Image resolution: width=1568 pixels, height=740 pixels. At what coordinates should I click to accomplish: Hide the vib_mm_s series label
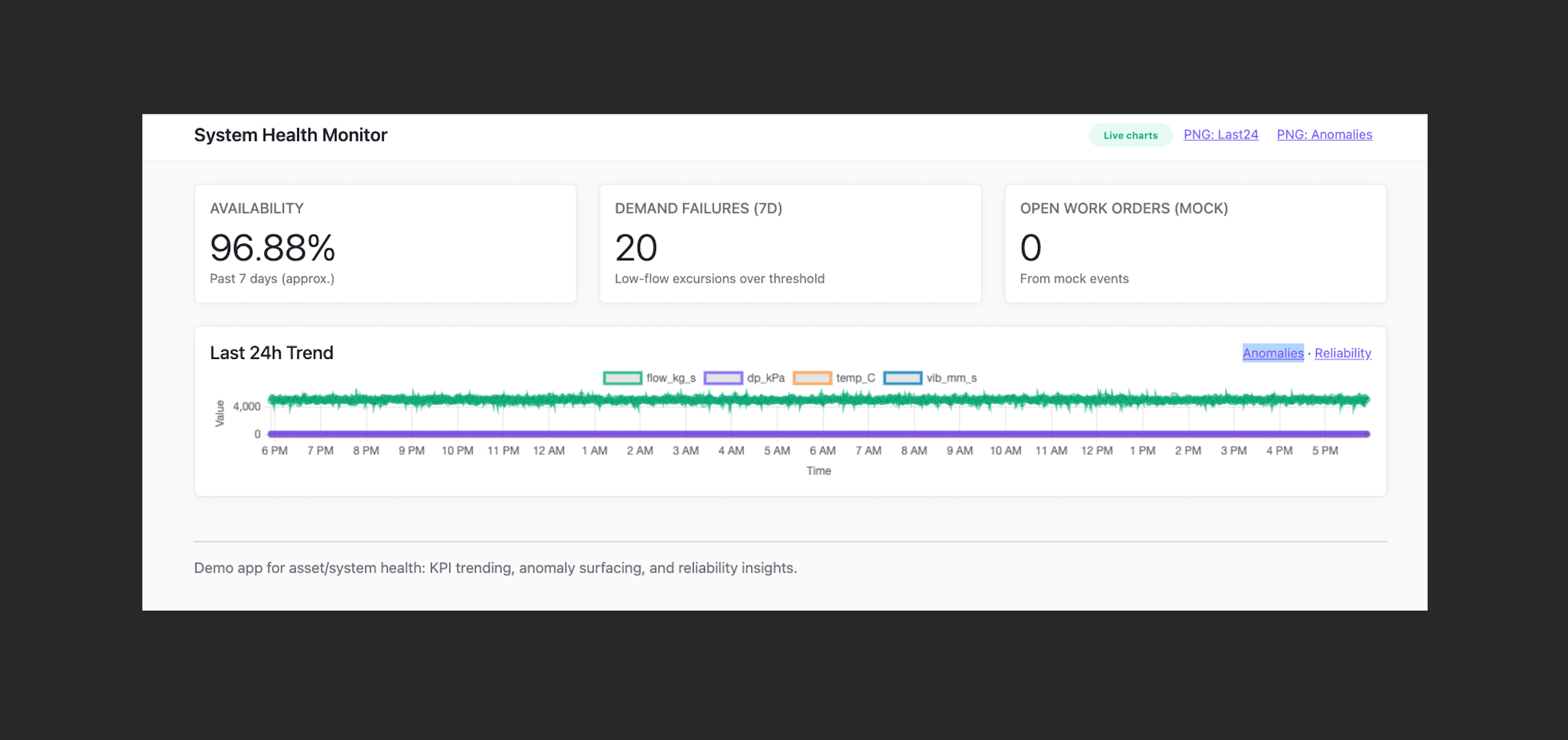coord(952,378)
